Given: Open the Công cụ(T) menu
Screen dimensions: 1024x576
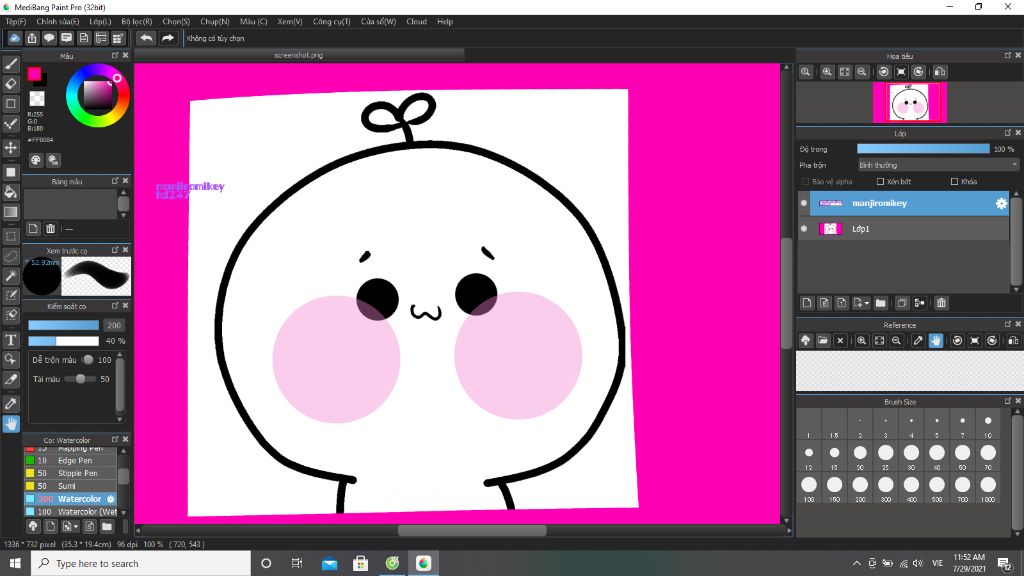Looking at the screenshot, I should [x=330, y=21].
